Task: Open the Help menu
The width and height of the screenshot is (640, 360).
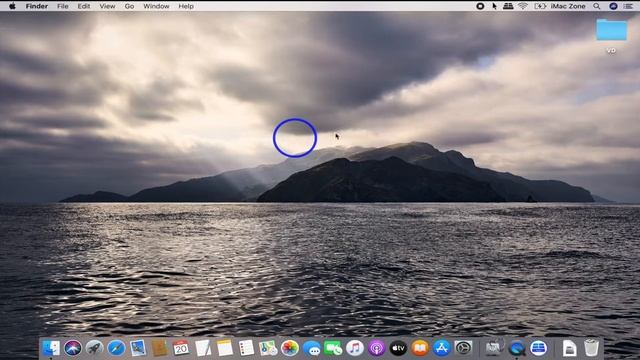Action: [x=186, y=6]
